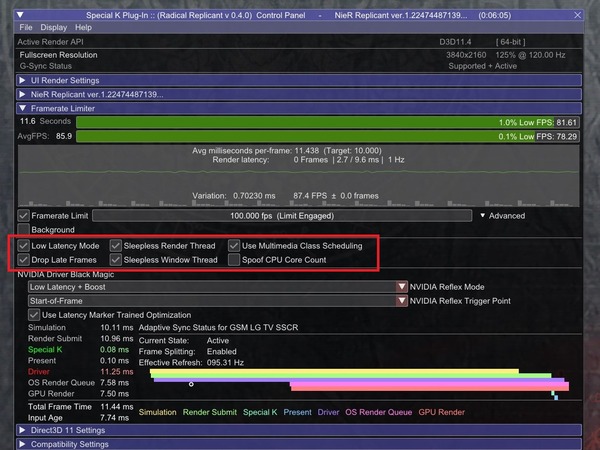Image resolution: width=600 pixels, height=450 pixels.
Task: Uncheck Sleepless Render Thread
Action: point(116,246)
